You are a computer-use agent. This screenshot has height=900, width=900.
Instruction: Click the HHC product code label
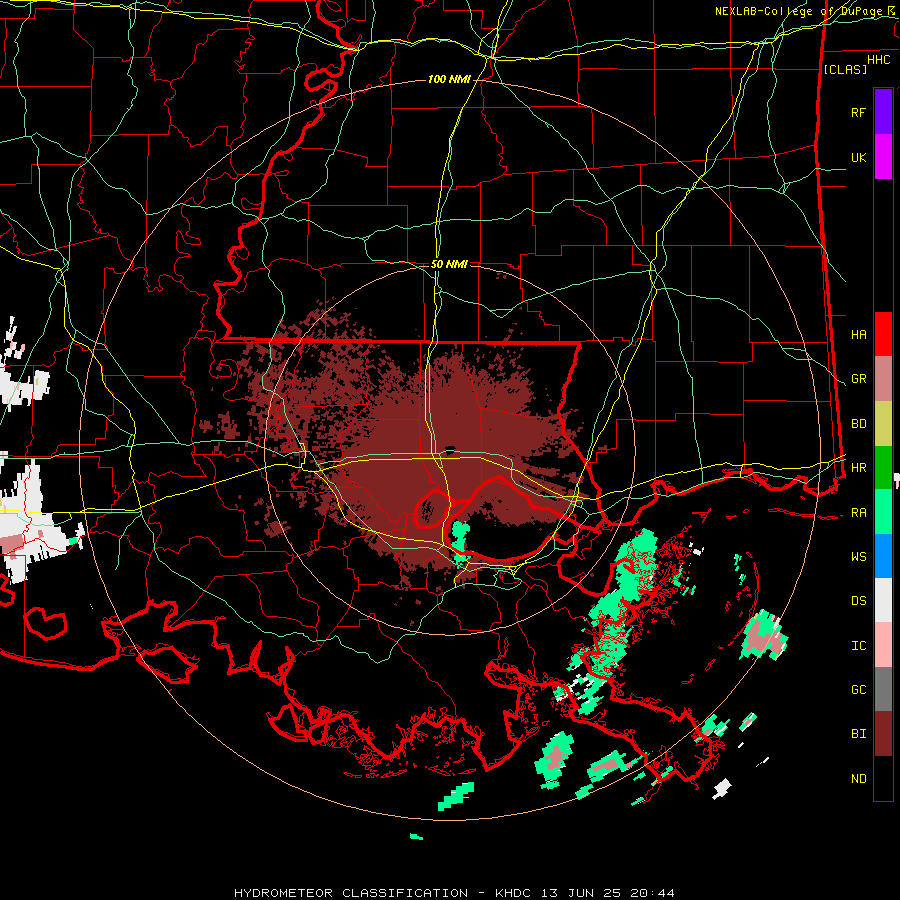point(879,60)
